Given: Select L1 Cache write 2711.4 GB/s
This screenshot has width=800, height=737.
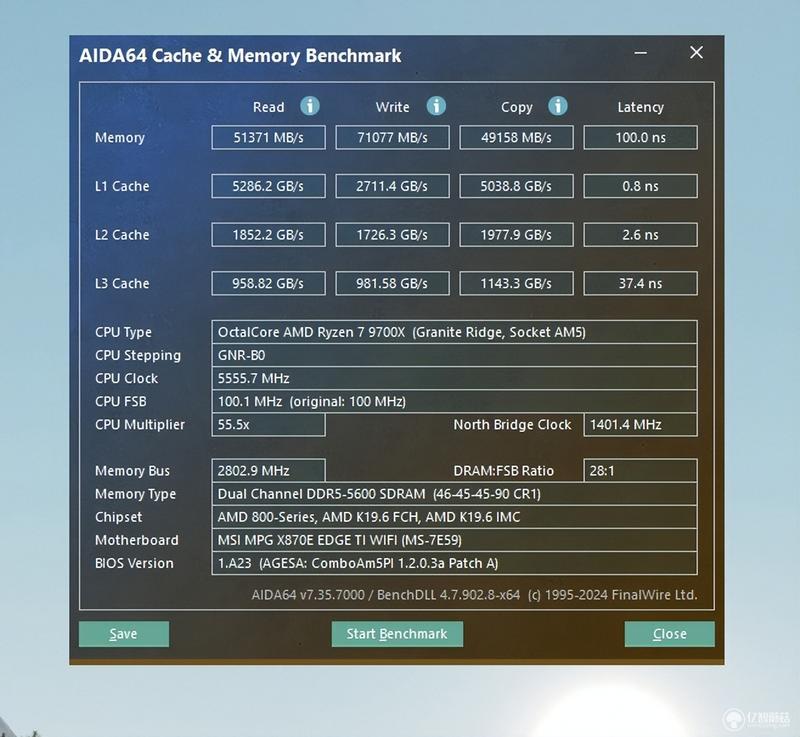Looking at the screenshot, I should [392, 186].
